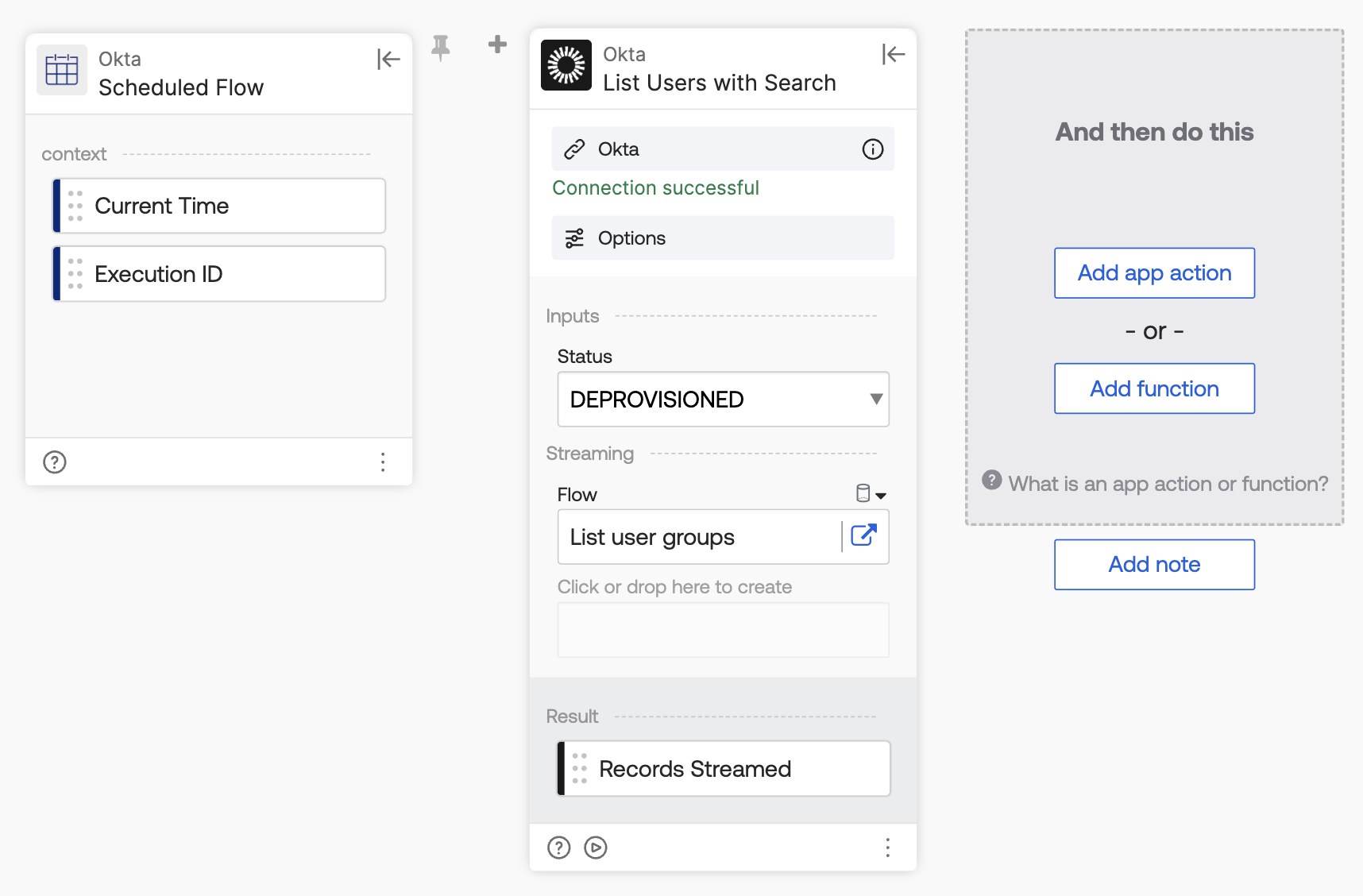Open List Users card more options menu
This screenshot has width=1363, height=896.
pyautogui.click(x=888, y=848)
